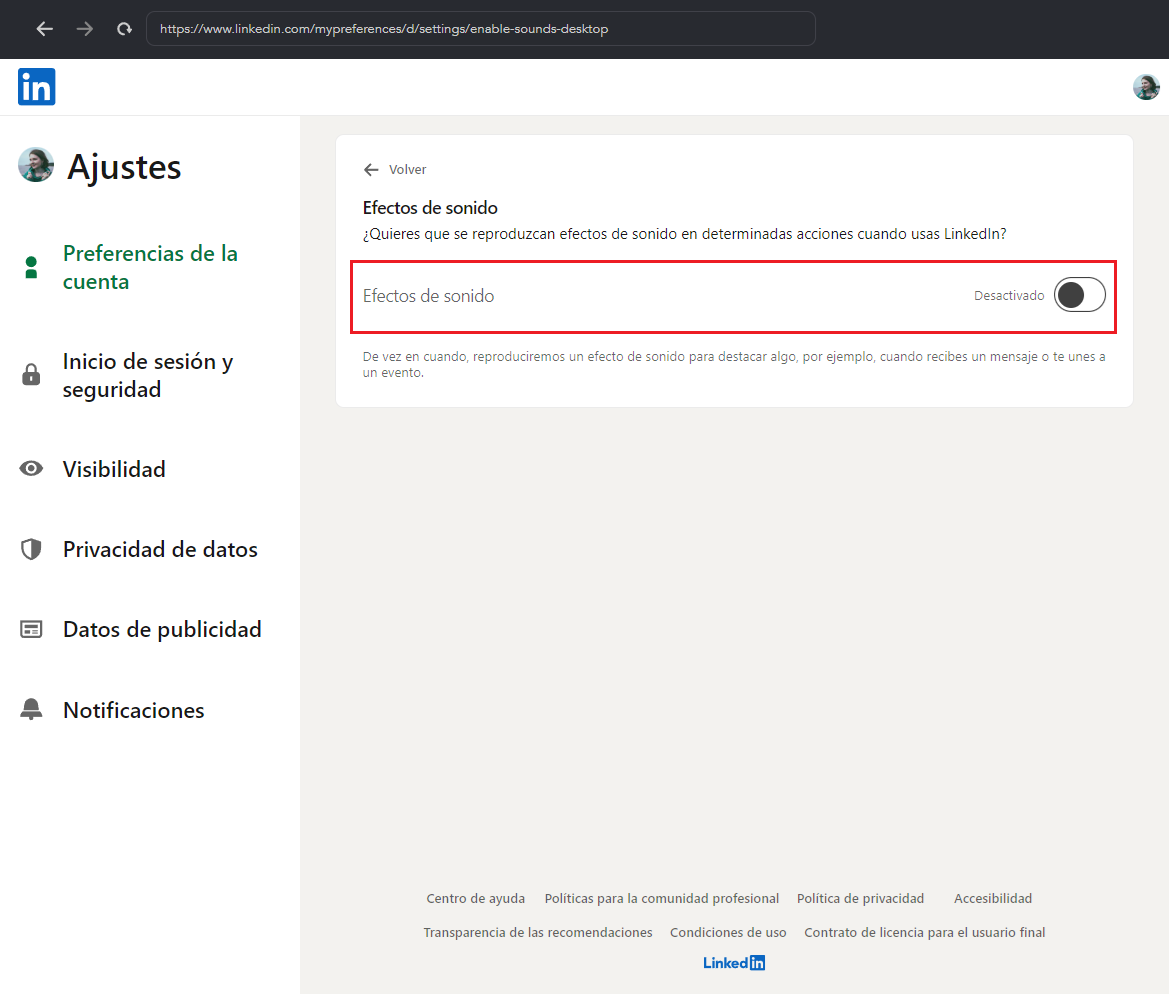Reload the page with refresh icon
Viewport: 1169px width, 994px height.
[x=124, y=29]
